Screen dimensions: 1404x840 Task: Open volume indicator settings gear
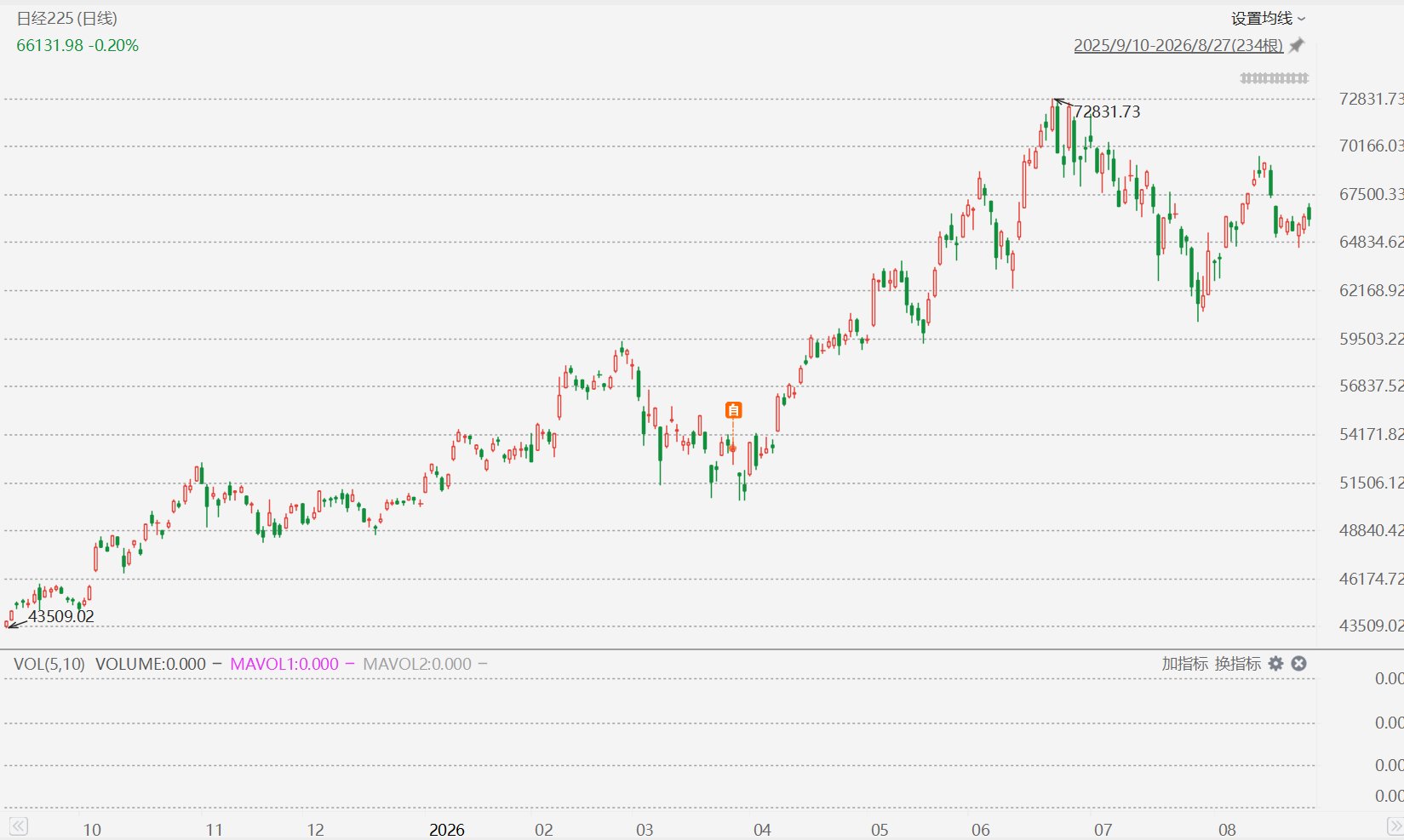[1275, 664]
